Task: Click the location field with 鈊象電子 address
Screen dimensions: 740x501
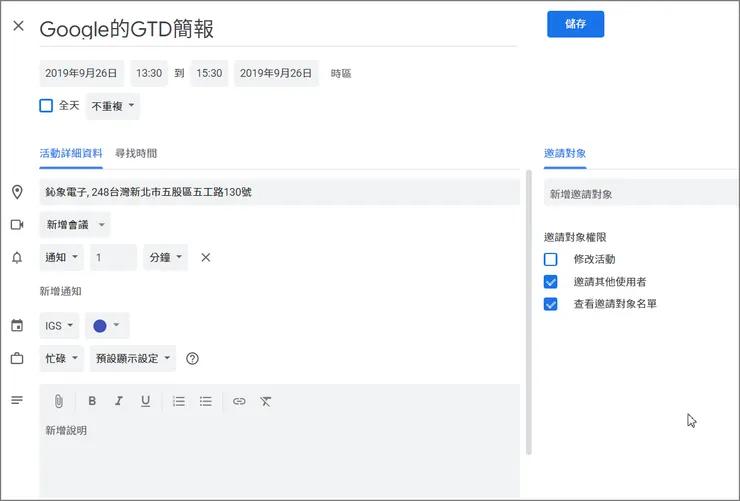Action: tap(279, 192)
